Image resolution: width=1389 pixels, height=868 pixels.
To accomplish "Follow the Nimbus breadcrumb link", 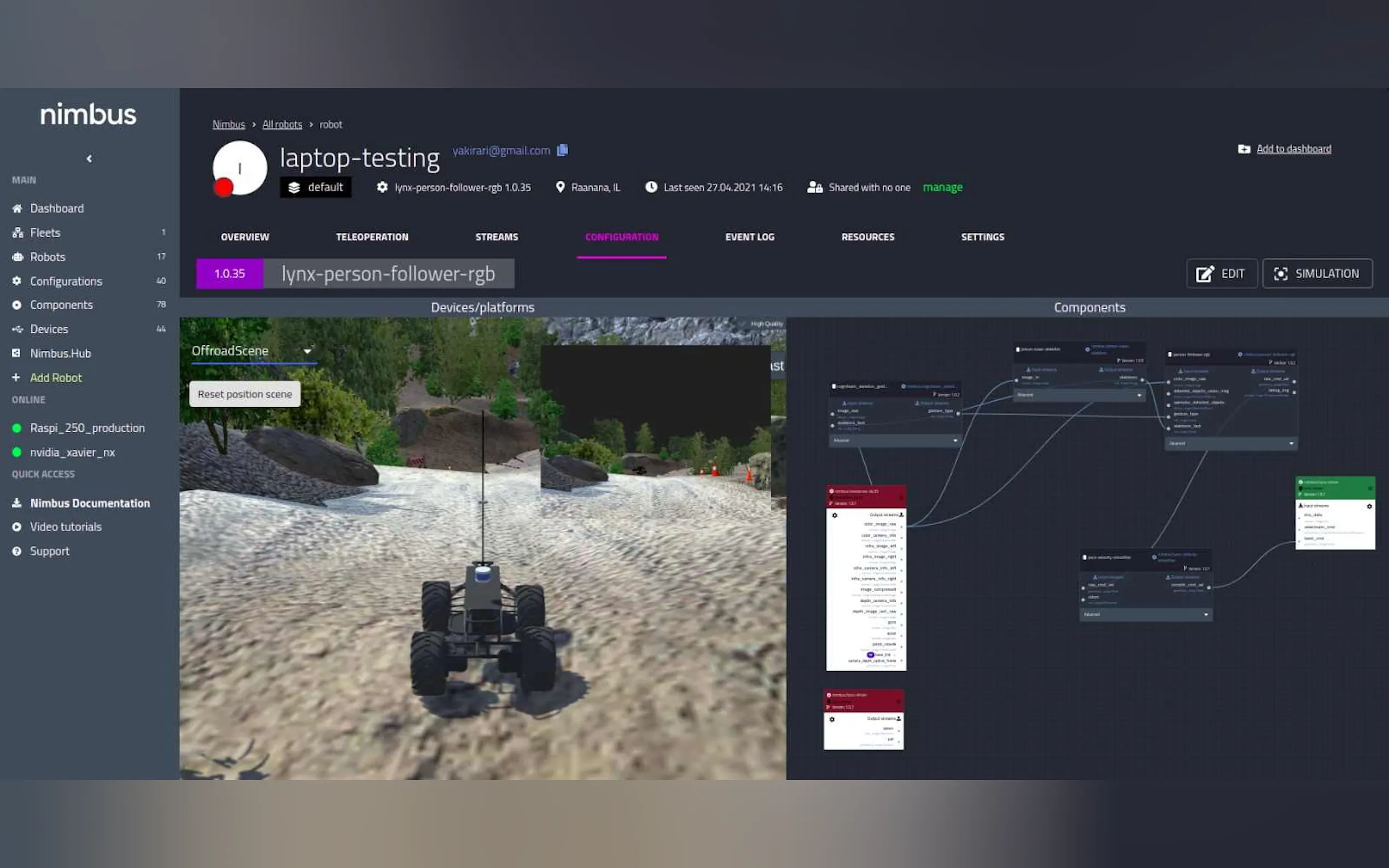I will coord(229,125).
